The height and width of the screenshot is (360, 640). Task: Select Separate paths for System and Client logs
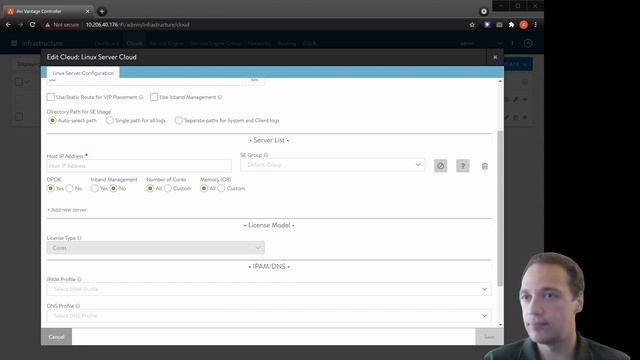(x=178, y=120)
